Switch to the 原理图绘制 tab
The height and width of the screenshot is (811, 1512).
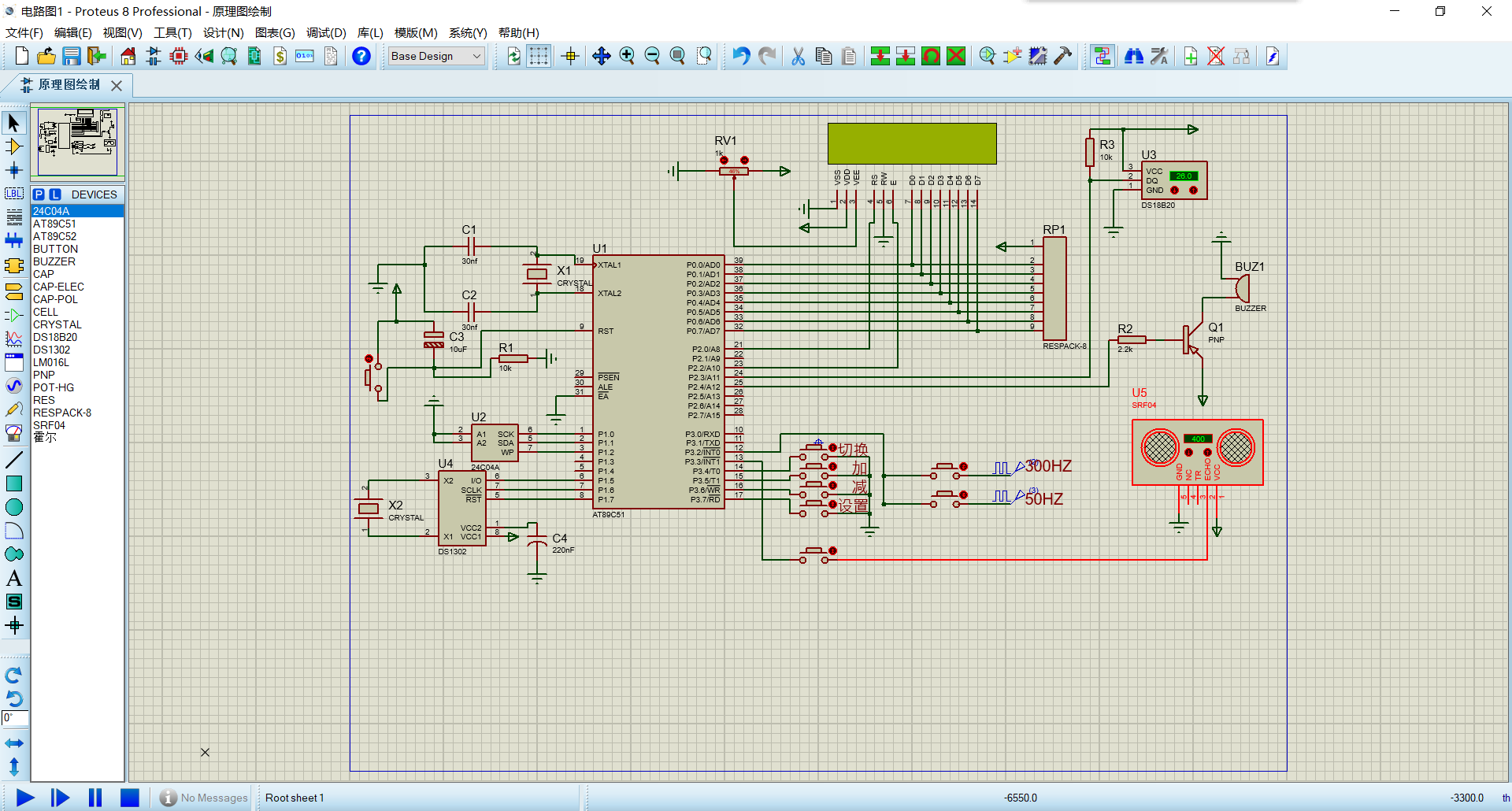[x=69, y=84]
